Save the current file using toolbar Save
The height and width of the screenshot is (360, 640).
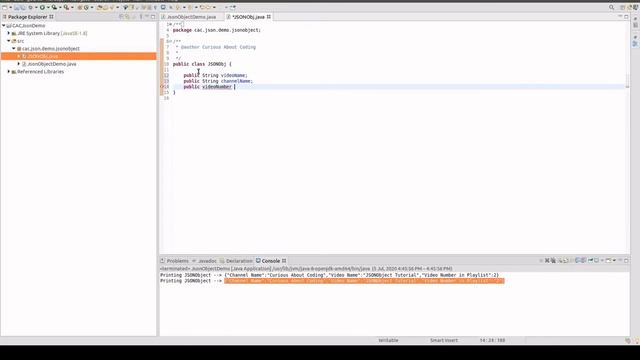[17, 7]
